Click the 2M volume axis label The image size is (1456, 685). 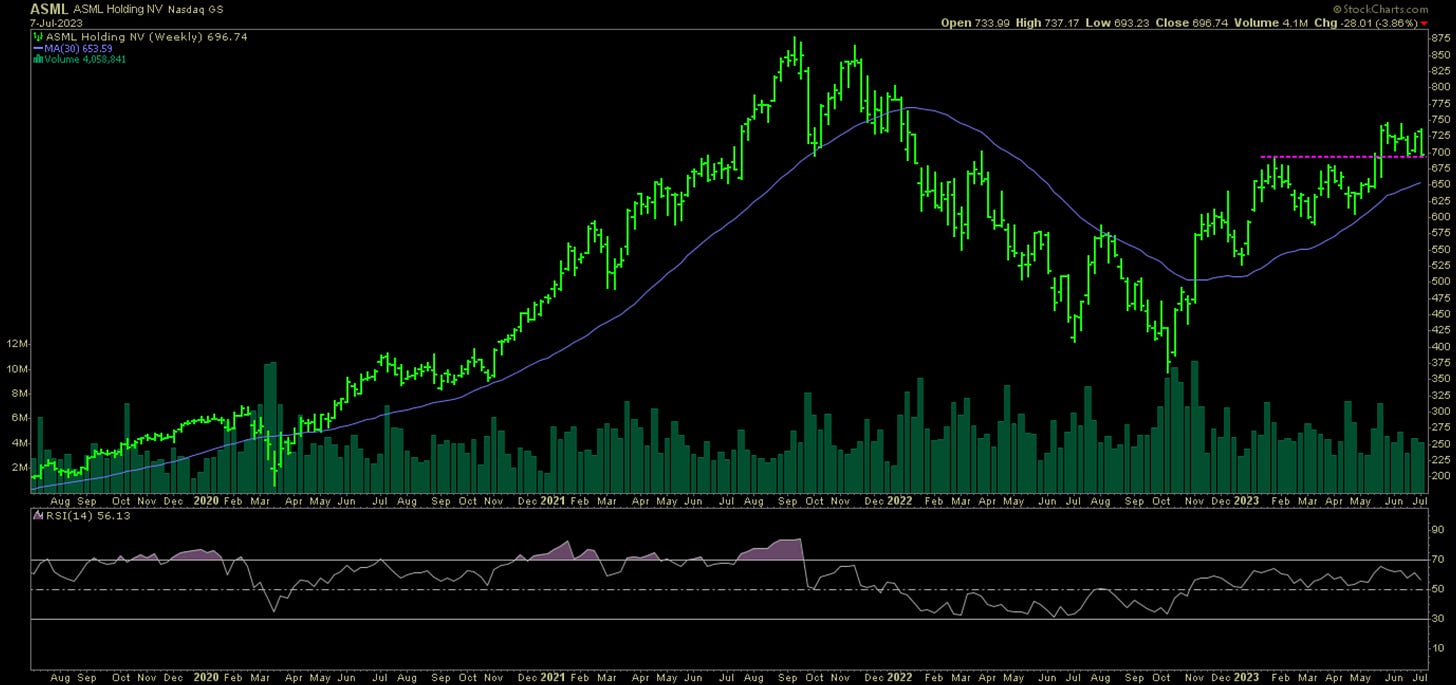point(18,467)
